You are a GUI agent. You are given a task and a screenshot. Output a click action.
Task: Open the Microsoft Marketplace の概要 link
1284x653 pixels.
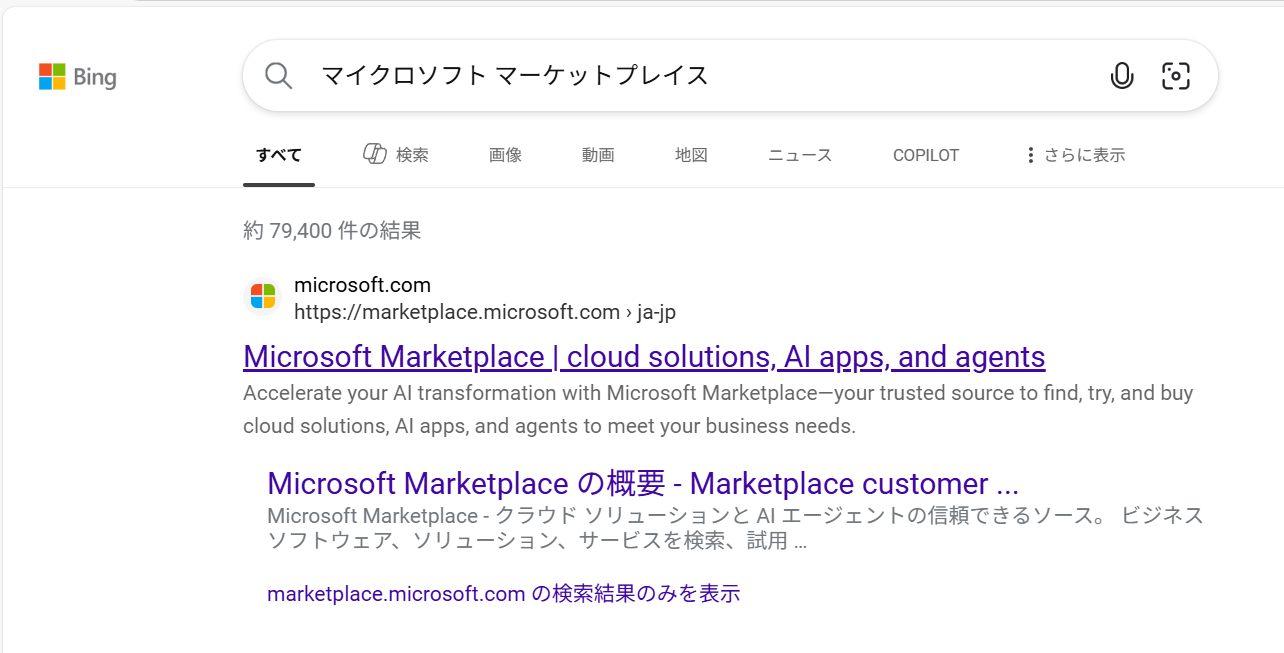tap(642, 483)
